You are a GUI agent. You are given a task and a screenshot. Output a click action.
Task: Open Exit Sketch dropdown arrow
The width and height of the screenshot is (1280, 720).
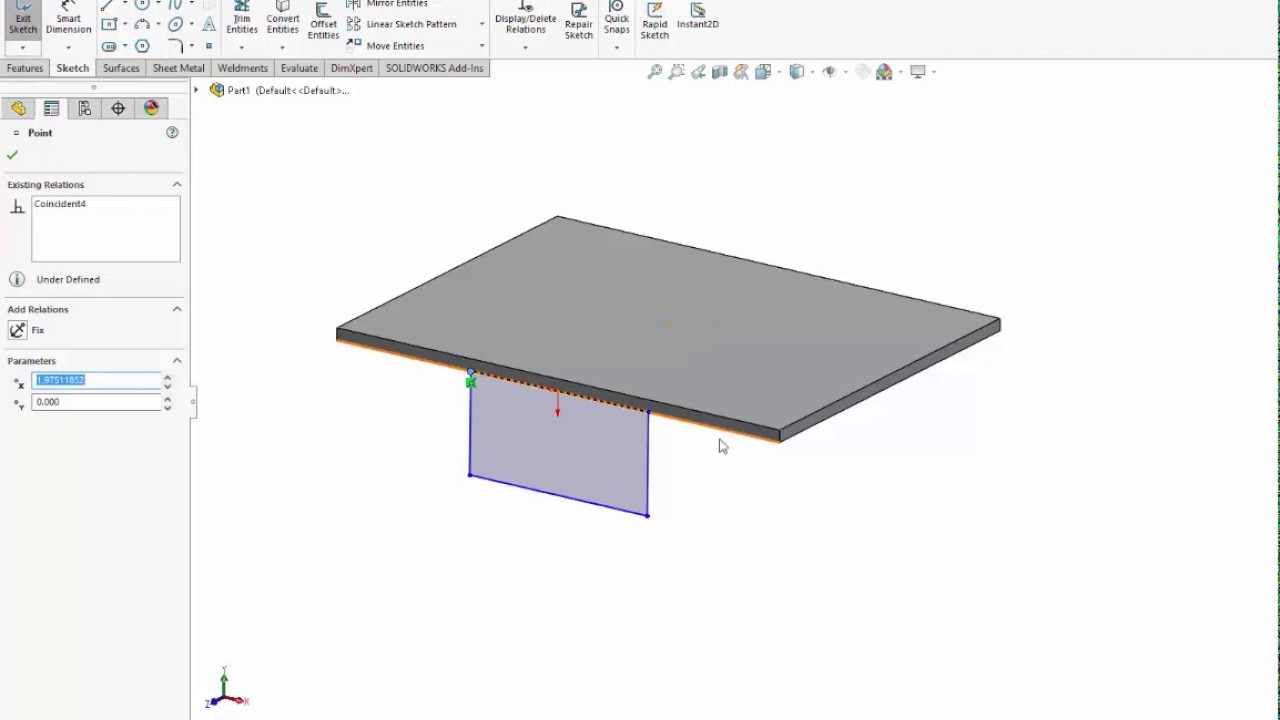pos(22,47)
